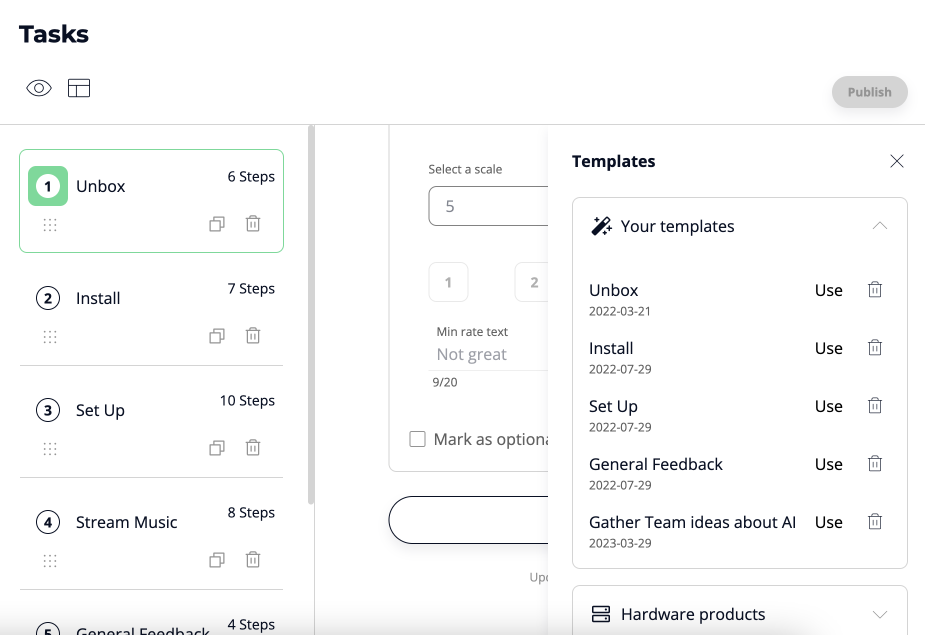This screenshot has width=925, height=635.
Task: Check the Mark as optional checkbox
Action: [417, 439]
